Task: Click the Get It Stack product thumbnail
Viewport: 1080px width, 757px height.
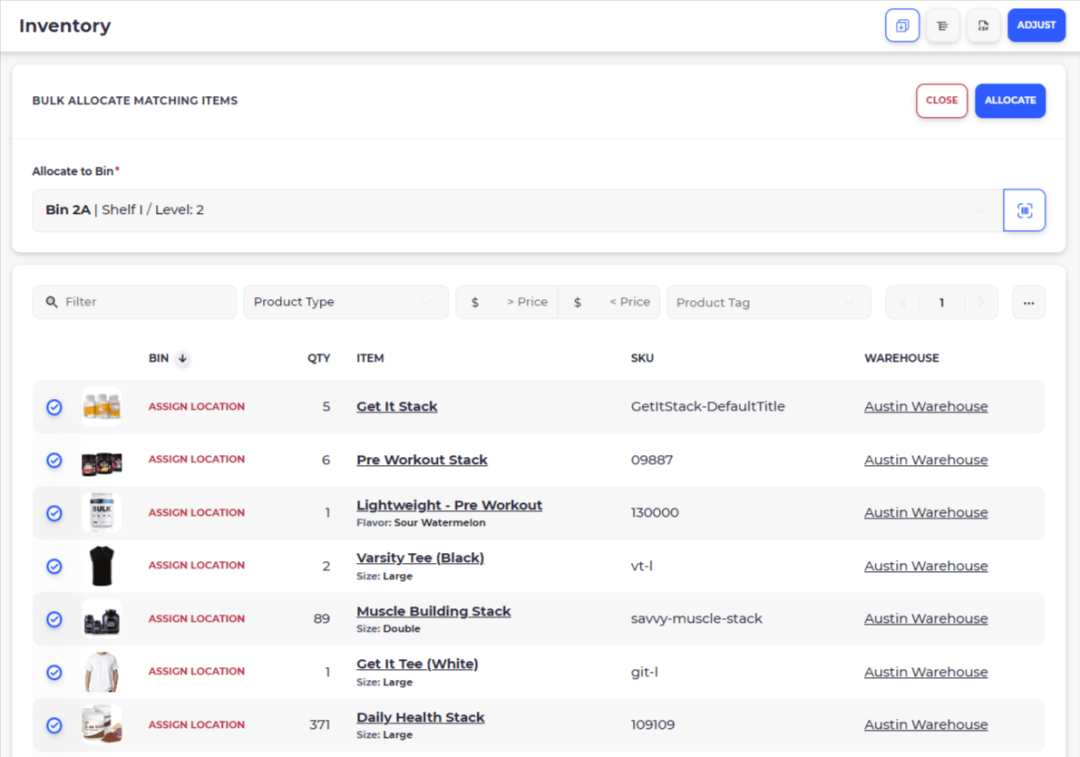Action: pos(102,406)
